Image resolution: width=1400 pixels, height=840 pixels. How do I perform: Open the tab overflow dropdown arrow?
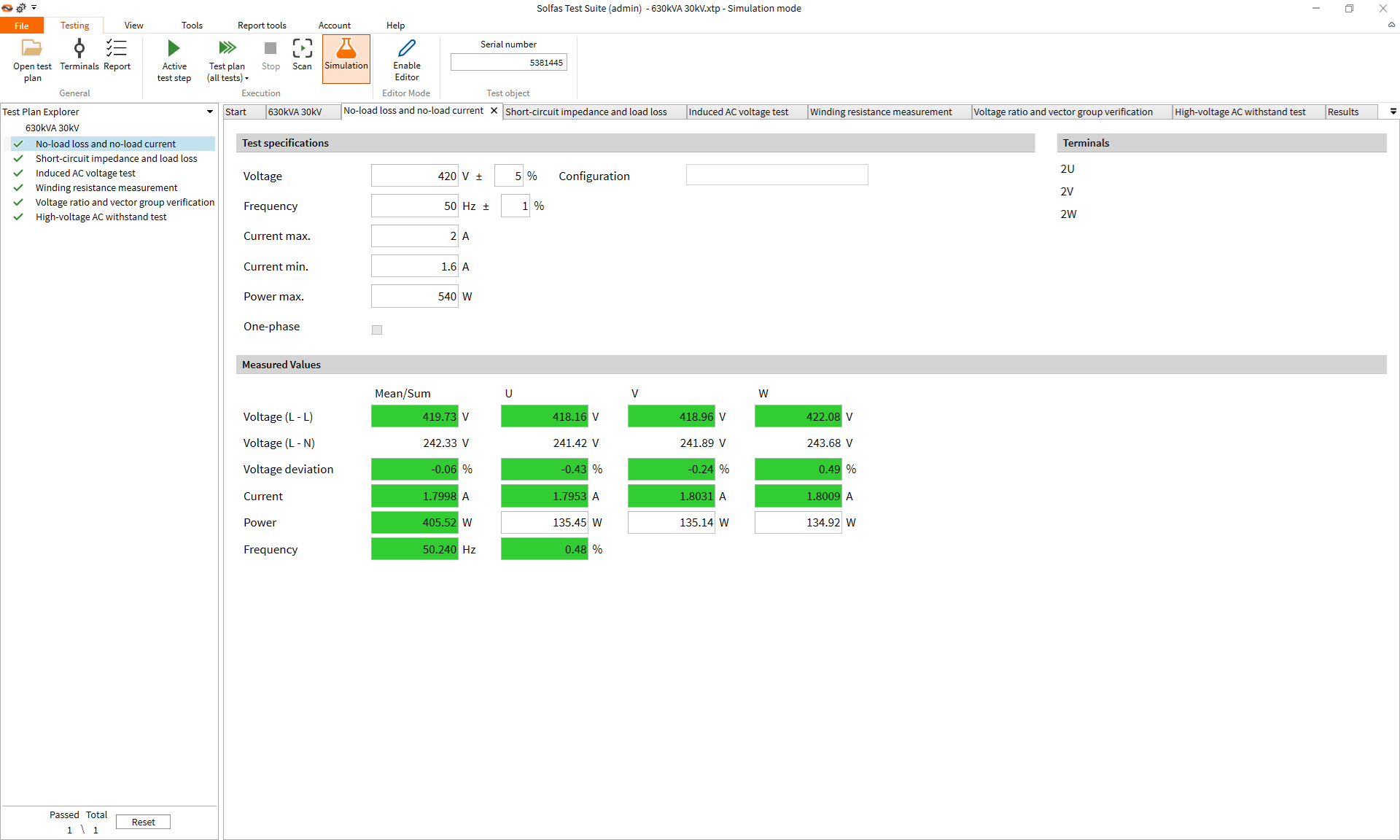pyautogui.click(x=1393, y=112)
